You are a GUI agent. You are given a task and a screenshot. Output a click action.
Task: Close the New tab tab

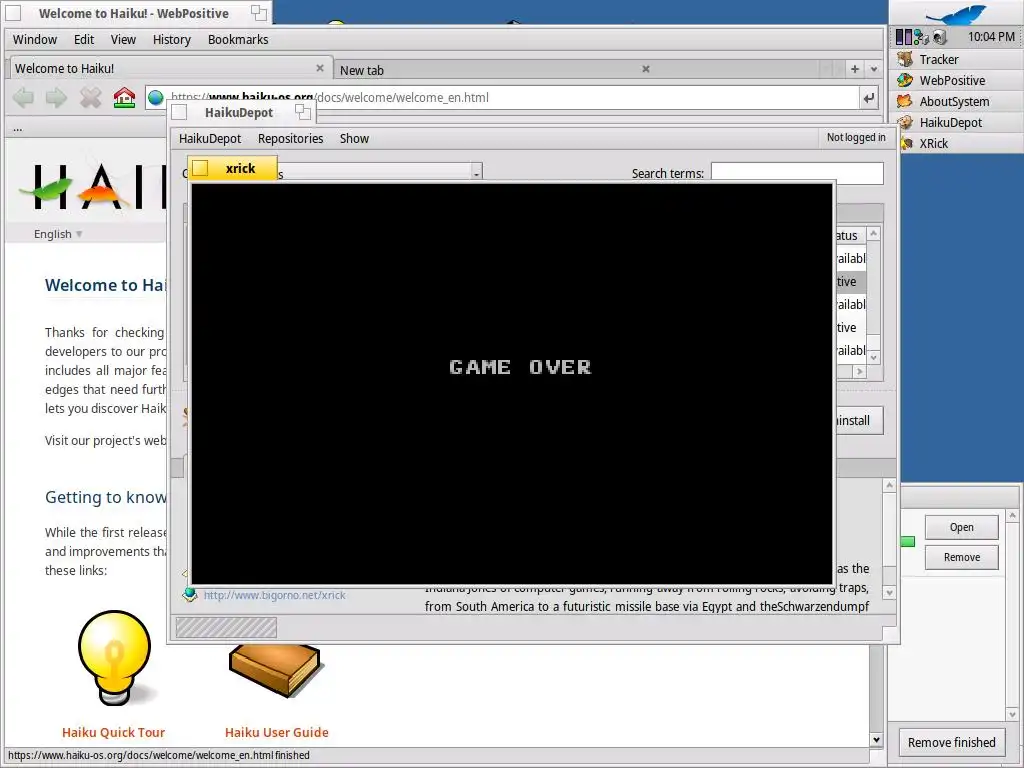click(646, 69)
